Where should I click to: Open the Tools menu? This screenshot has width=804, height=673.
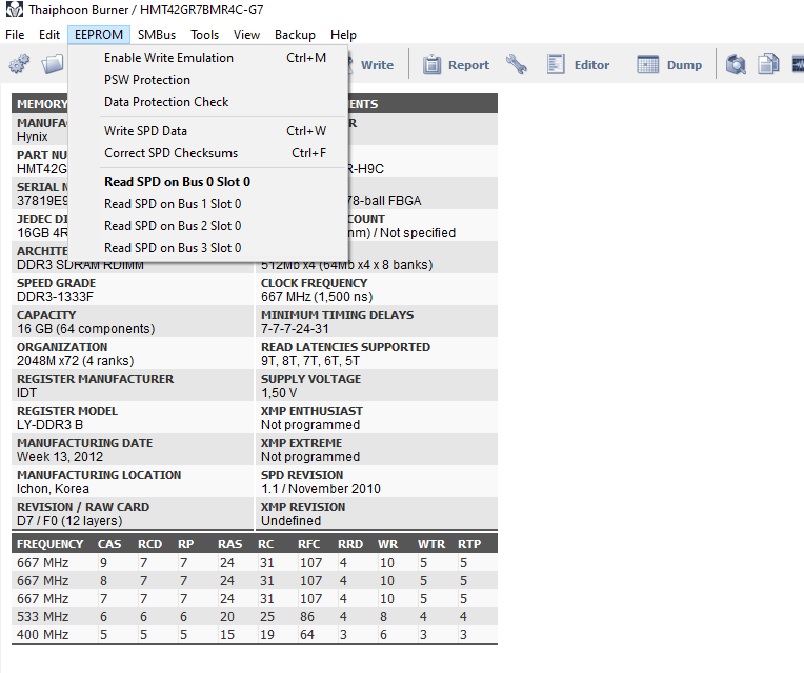pos(205,35)
